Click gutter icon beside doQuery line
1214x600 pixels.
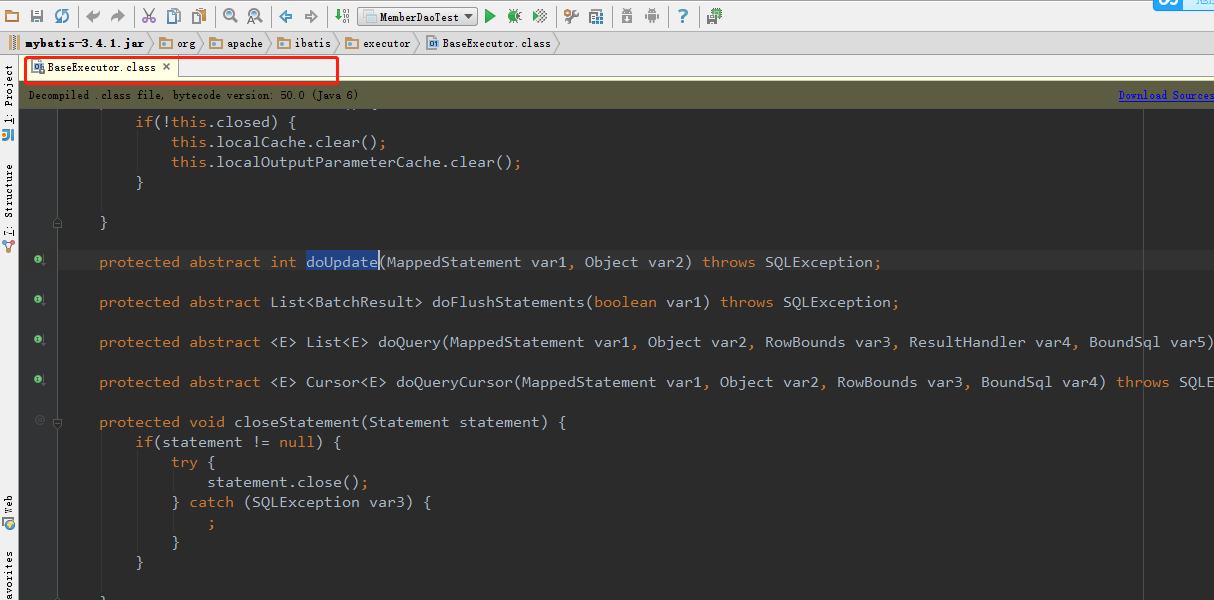(40, 340)
